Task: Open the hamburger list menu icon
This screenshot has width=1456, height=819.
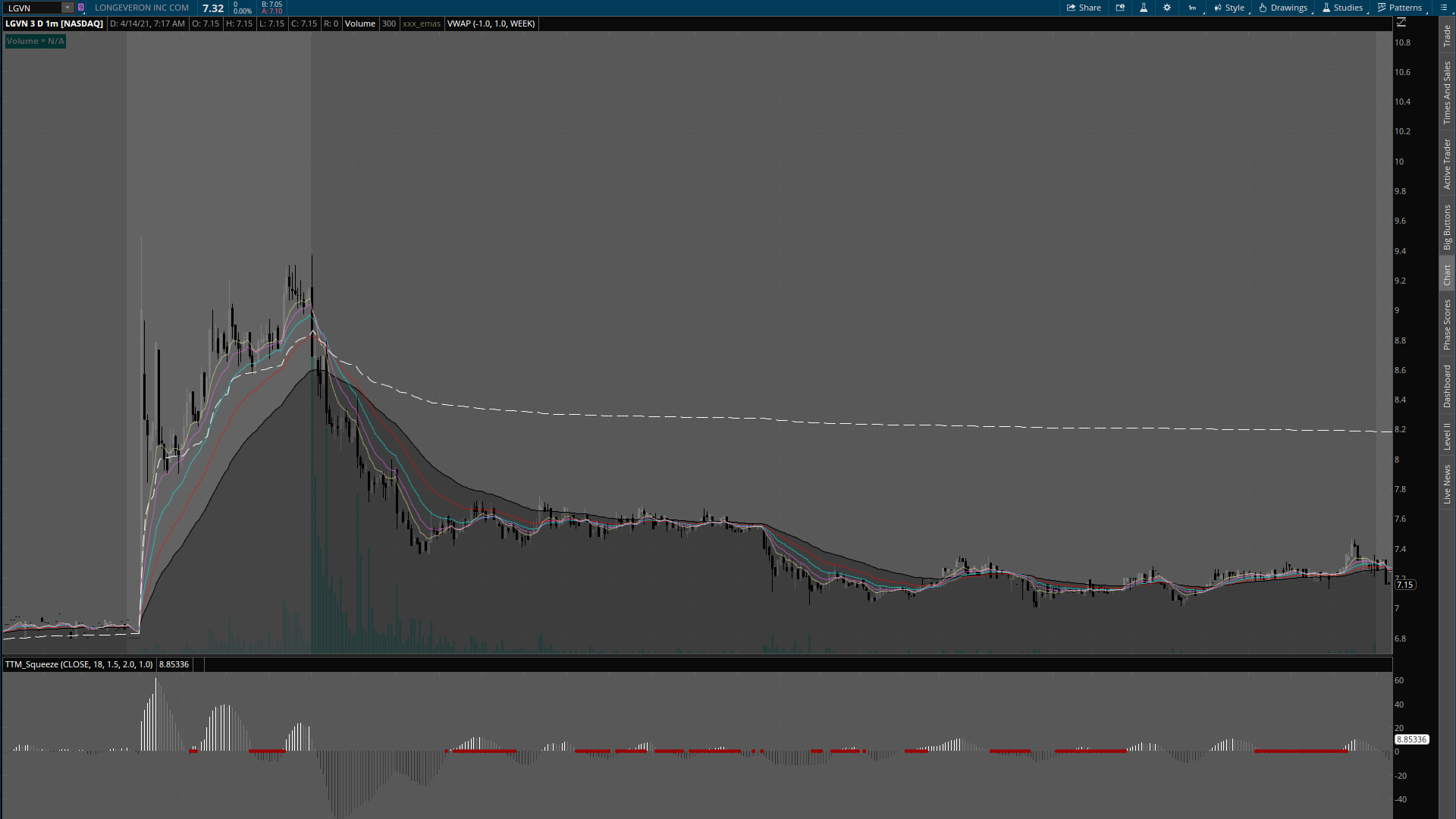Action: (1442, 8)
